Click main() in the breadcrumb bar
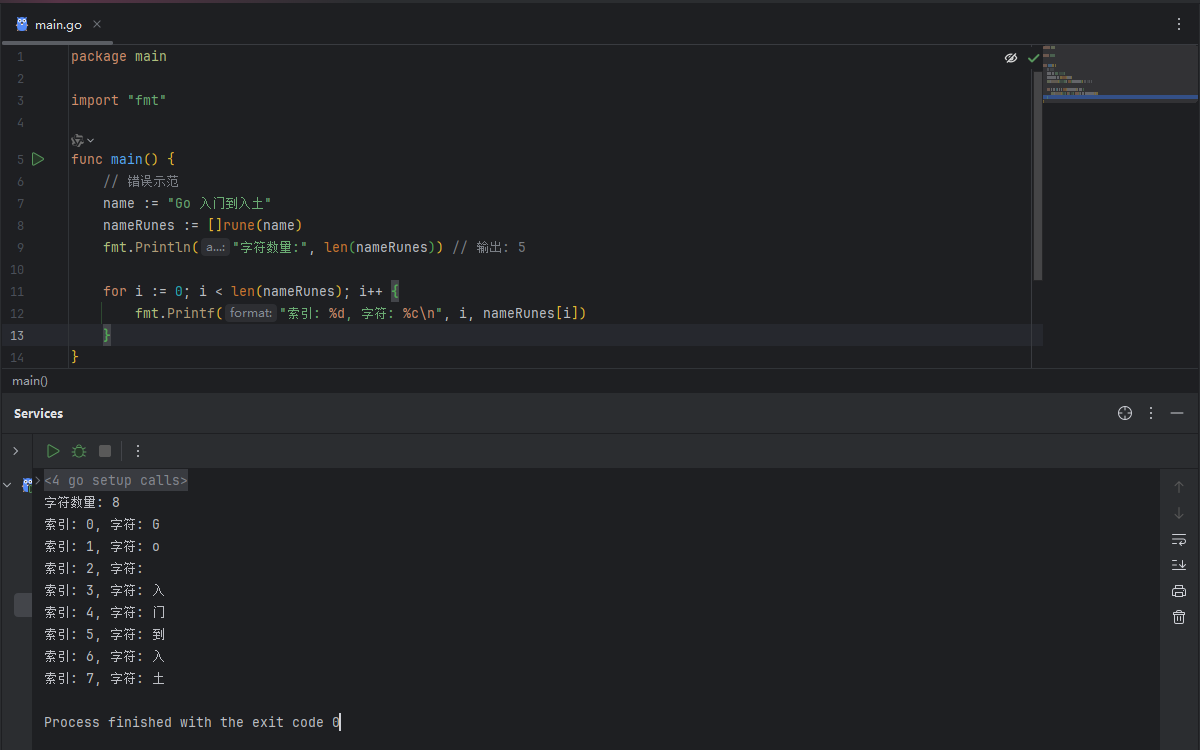 tap(30, 381)
